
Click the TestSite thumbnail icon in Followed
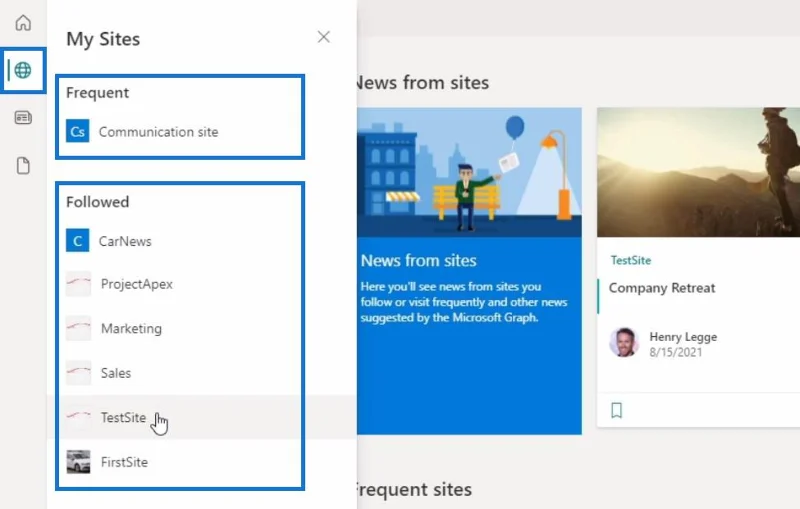coord(79,417)
